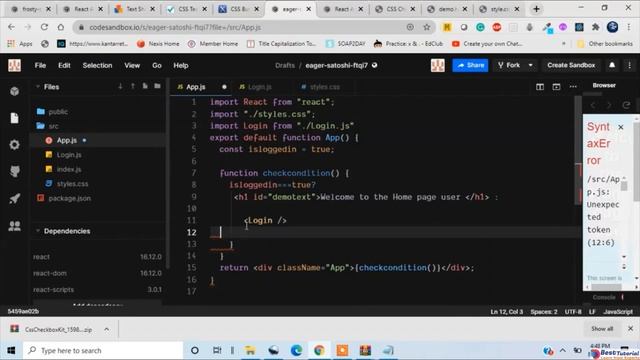Open Edge from the taskbar
This screenshot has width=640, height=360.
coord(296,350)
